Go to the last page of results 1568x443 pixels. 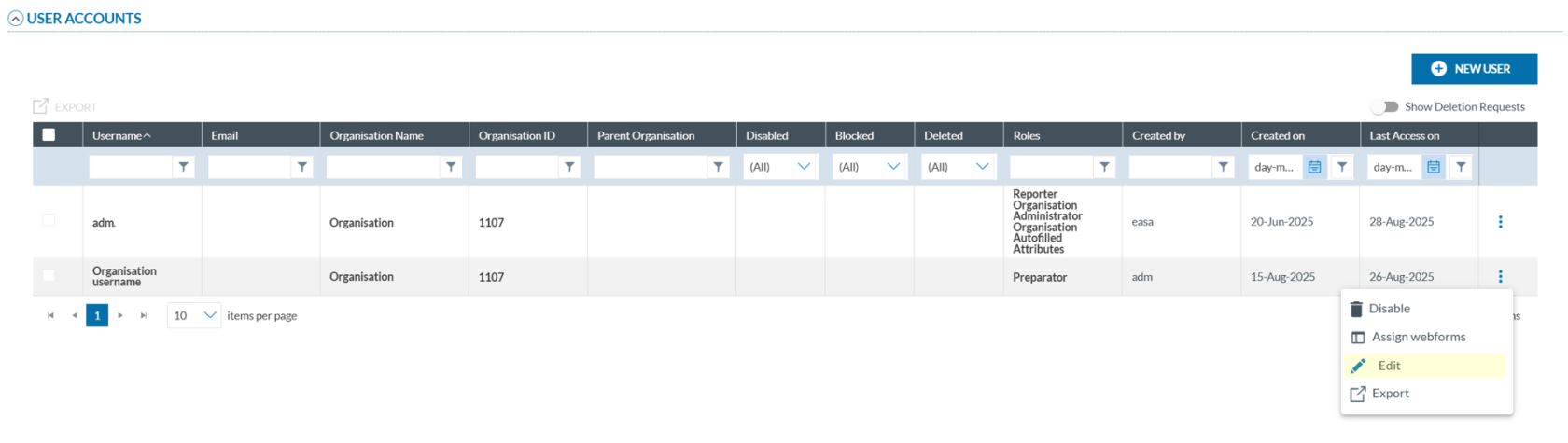click(144, 316)
